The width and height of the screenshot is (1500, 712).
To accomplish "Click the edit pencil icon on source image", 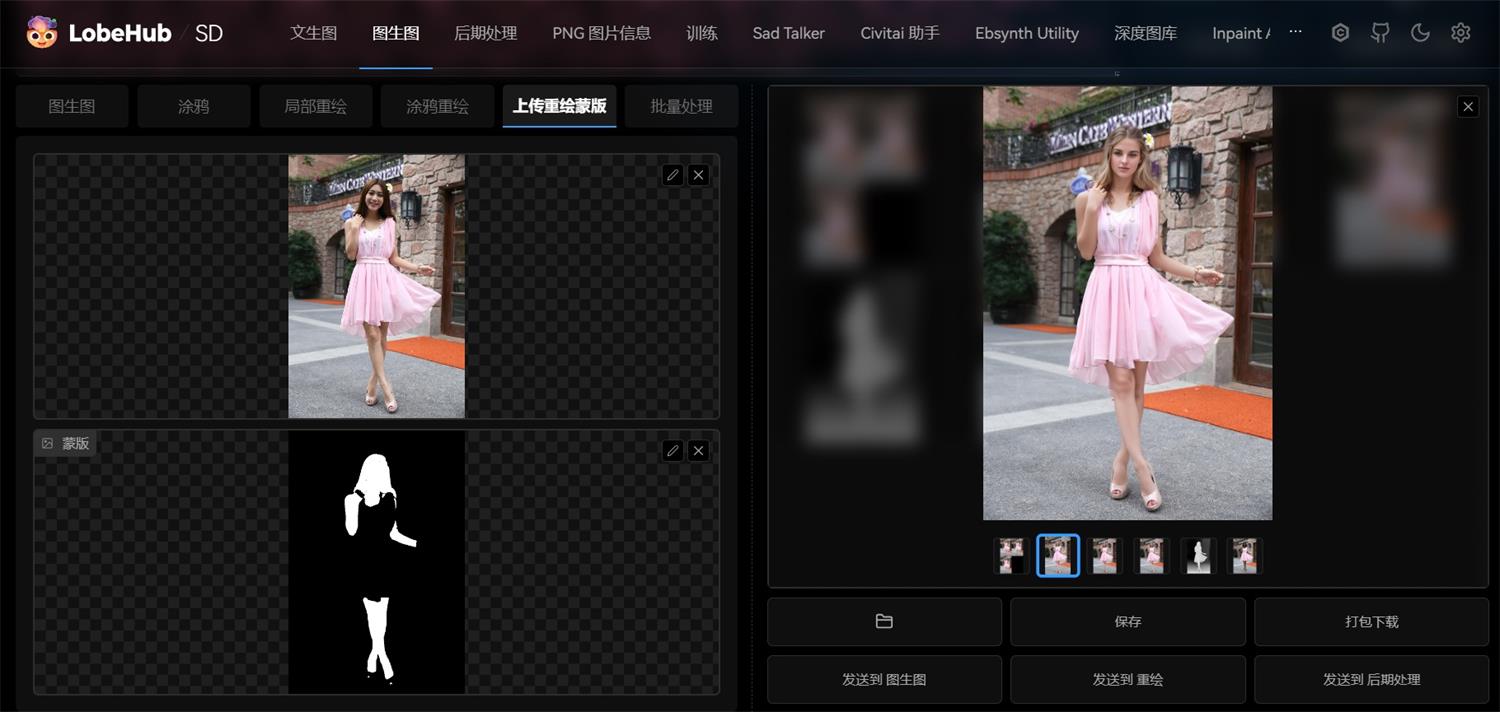I will click(673, 175).
